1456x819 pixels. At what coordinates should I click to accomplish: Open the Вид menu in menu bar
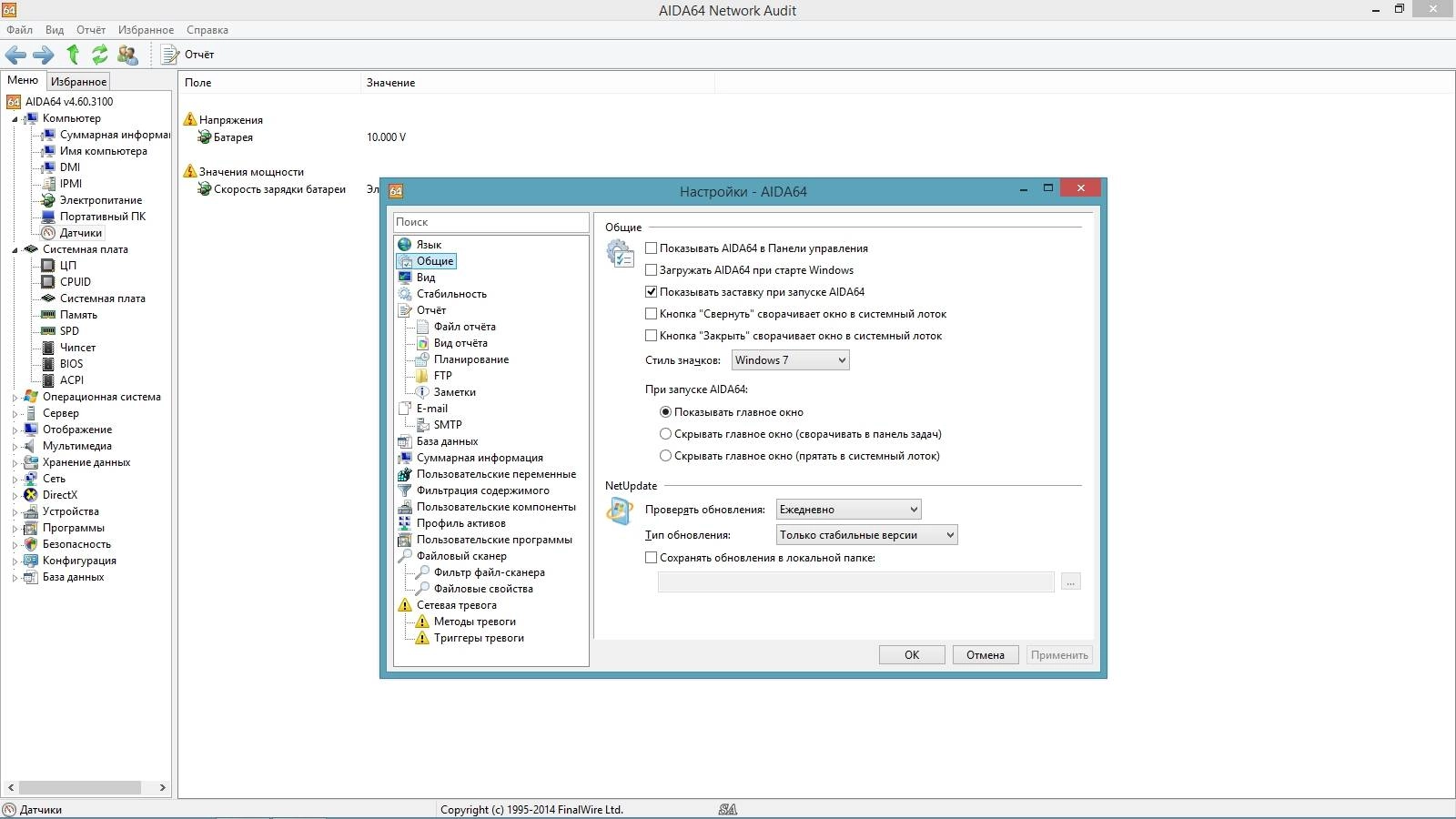pyautogui.click(x=55, y=30)
